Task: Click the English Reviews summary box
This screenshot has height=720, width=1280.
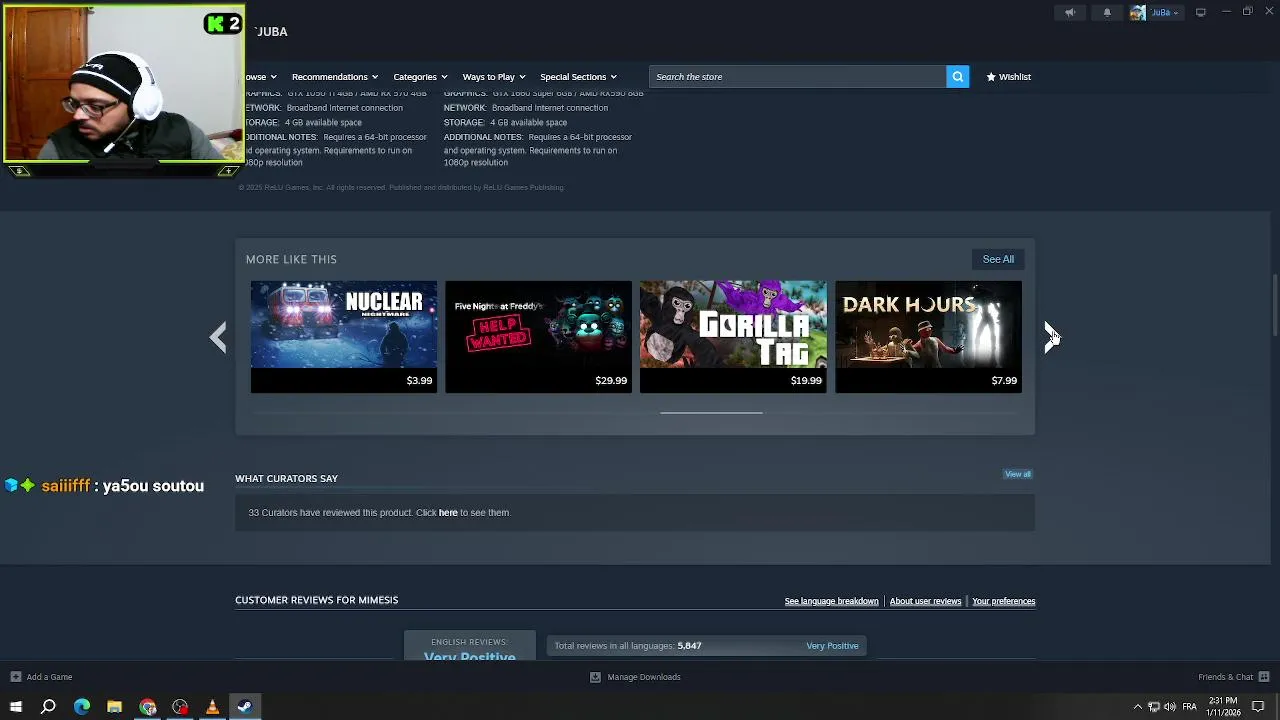Action: [469, 646]
